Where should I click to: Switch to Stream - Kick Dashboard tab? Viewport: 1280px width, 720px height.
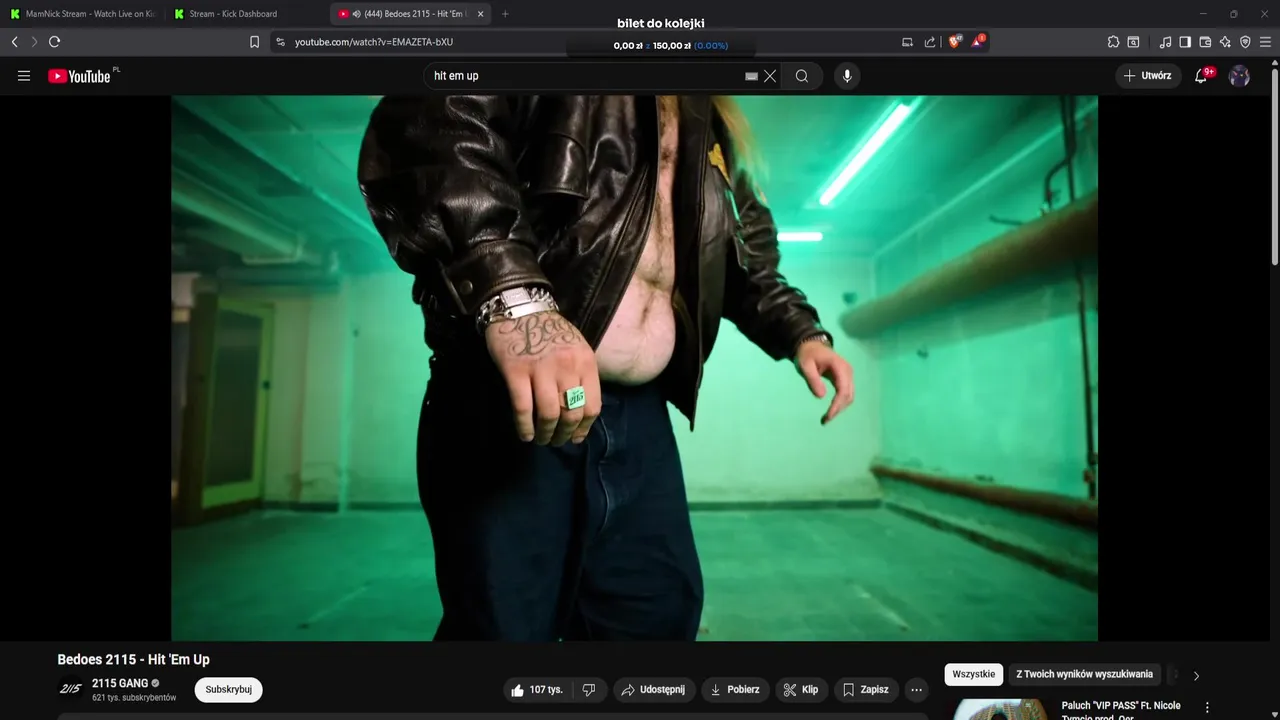click(241, 14)
